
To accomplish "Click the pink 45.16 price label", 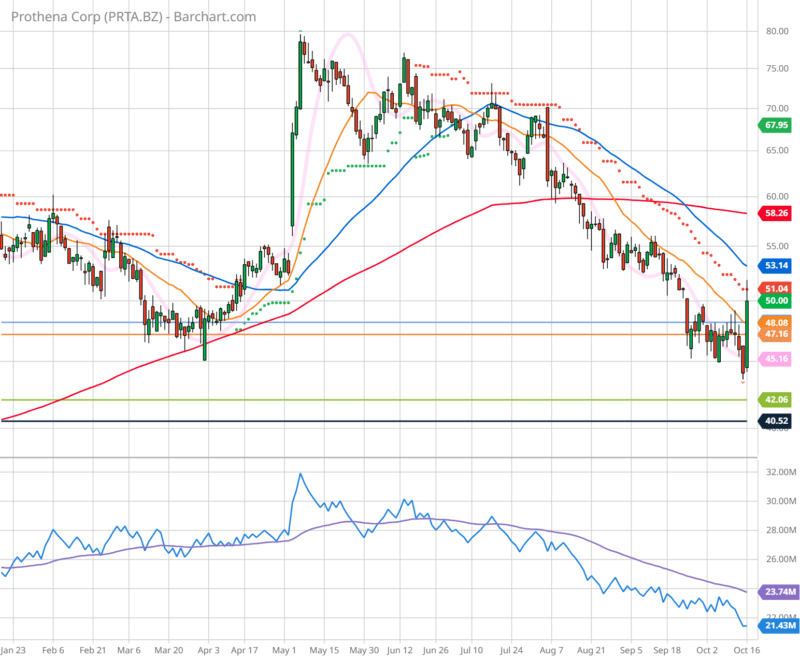I will point(775,359).
